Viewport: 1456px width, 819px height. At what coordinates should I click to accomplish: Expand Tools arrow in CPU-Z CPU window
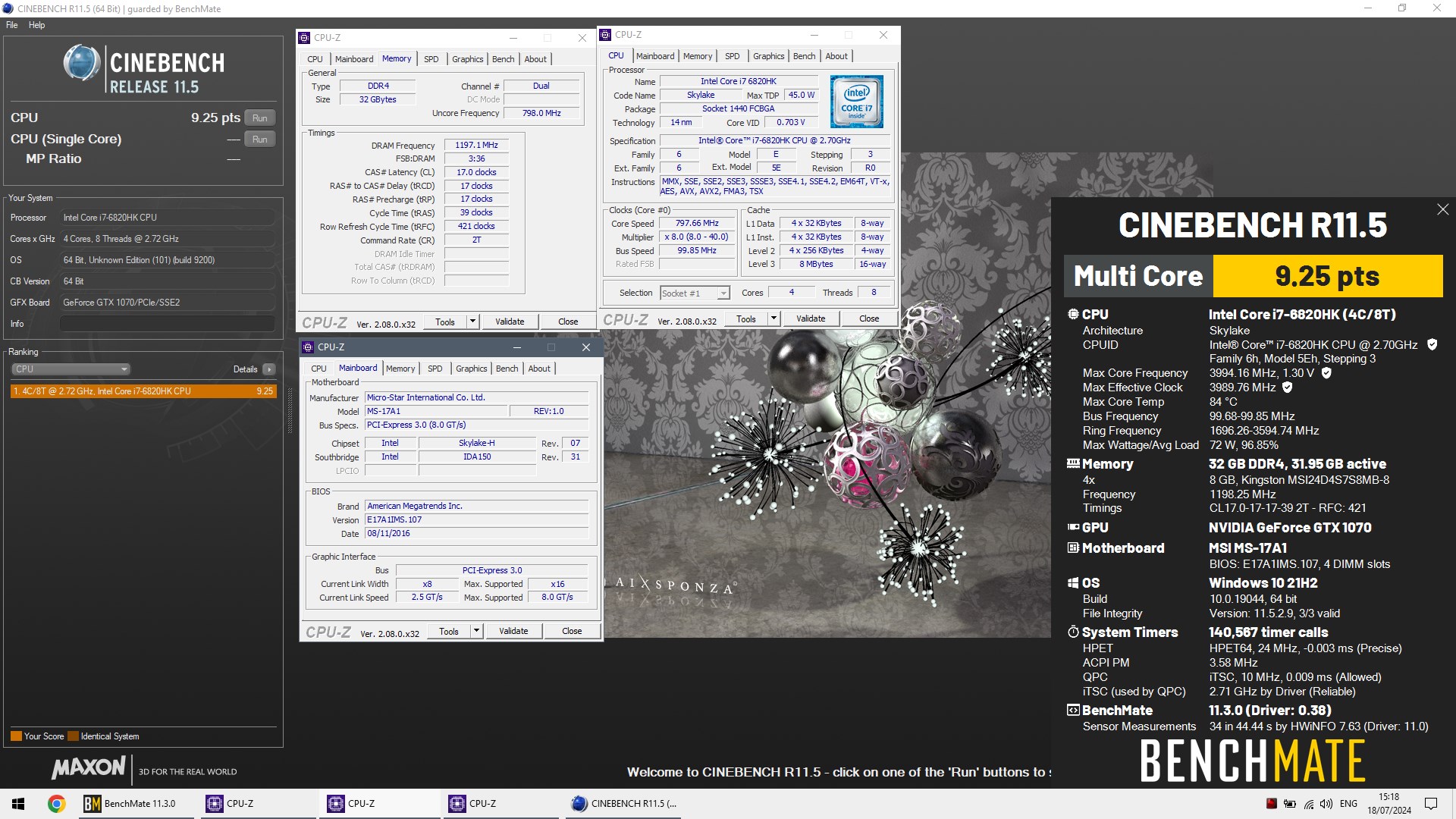click(773, 318)
